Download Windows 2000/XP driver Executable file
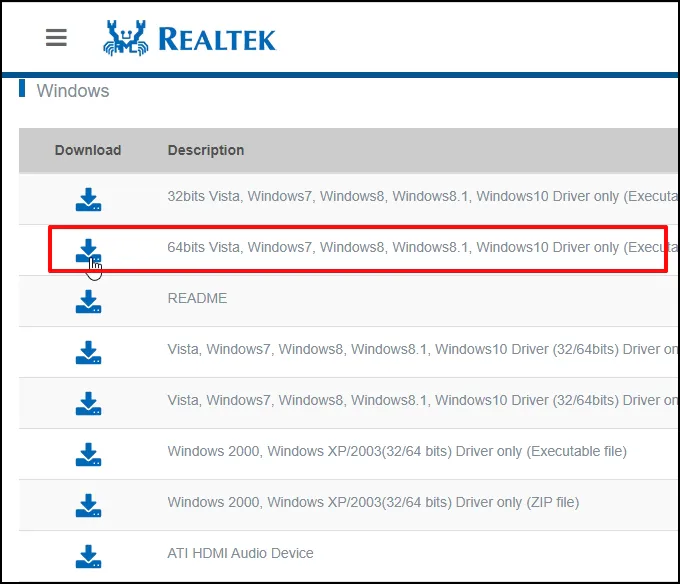This screenshot has height=584, width=680. click(x=88, y=454)
